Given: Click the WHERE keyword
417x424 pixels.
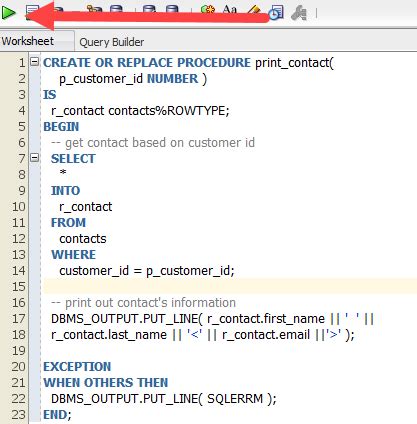Looking at the screenshot, I should point(74,255).
